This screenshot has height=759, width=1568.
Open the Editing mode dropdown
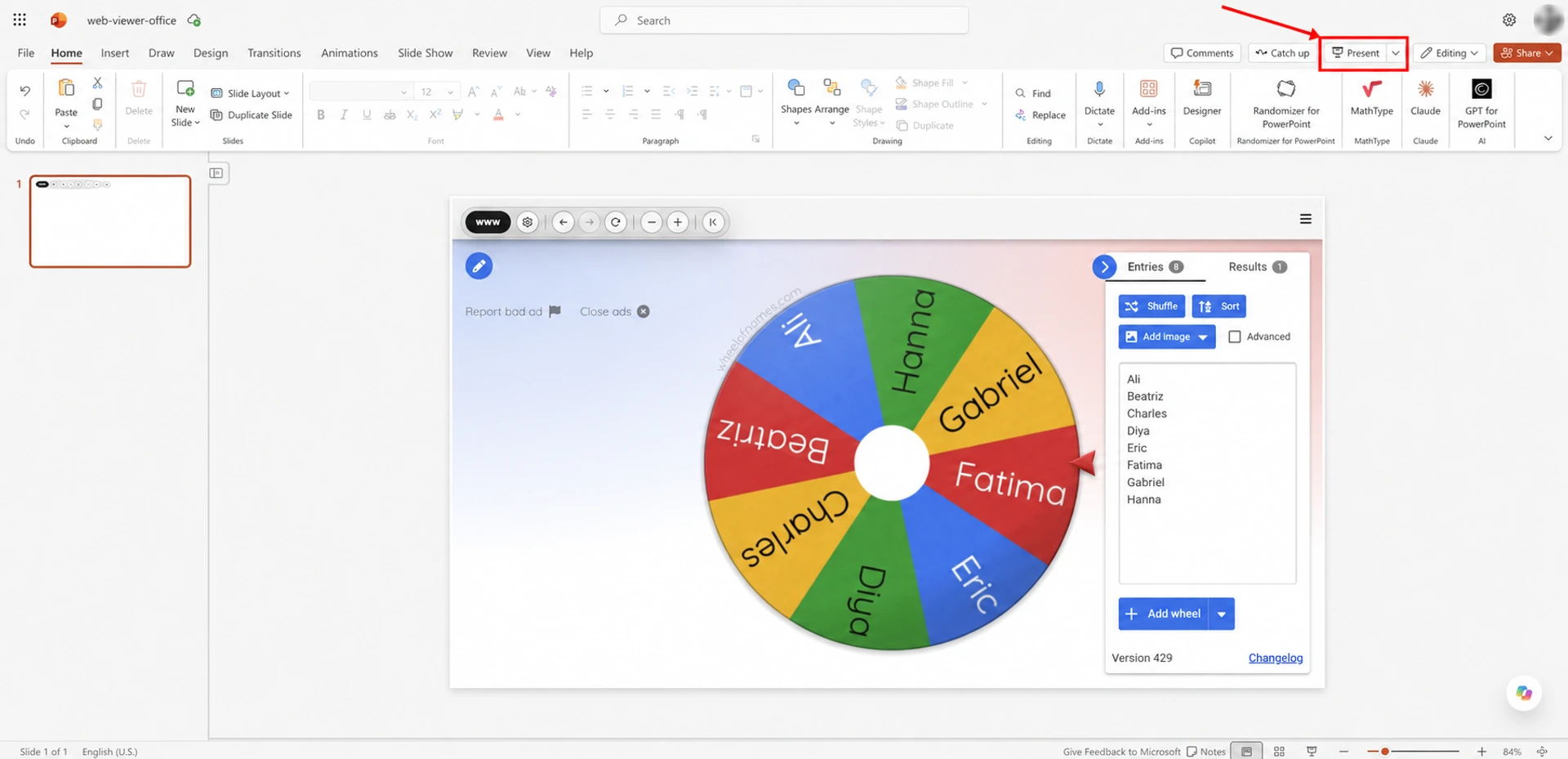(1450, 53)
